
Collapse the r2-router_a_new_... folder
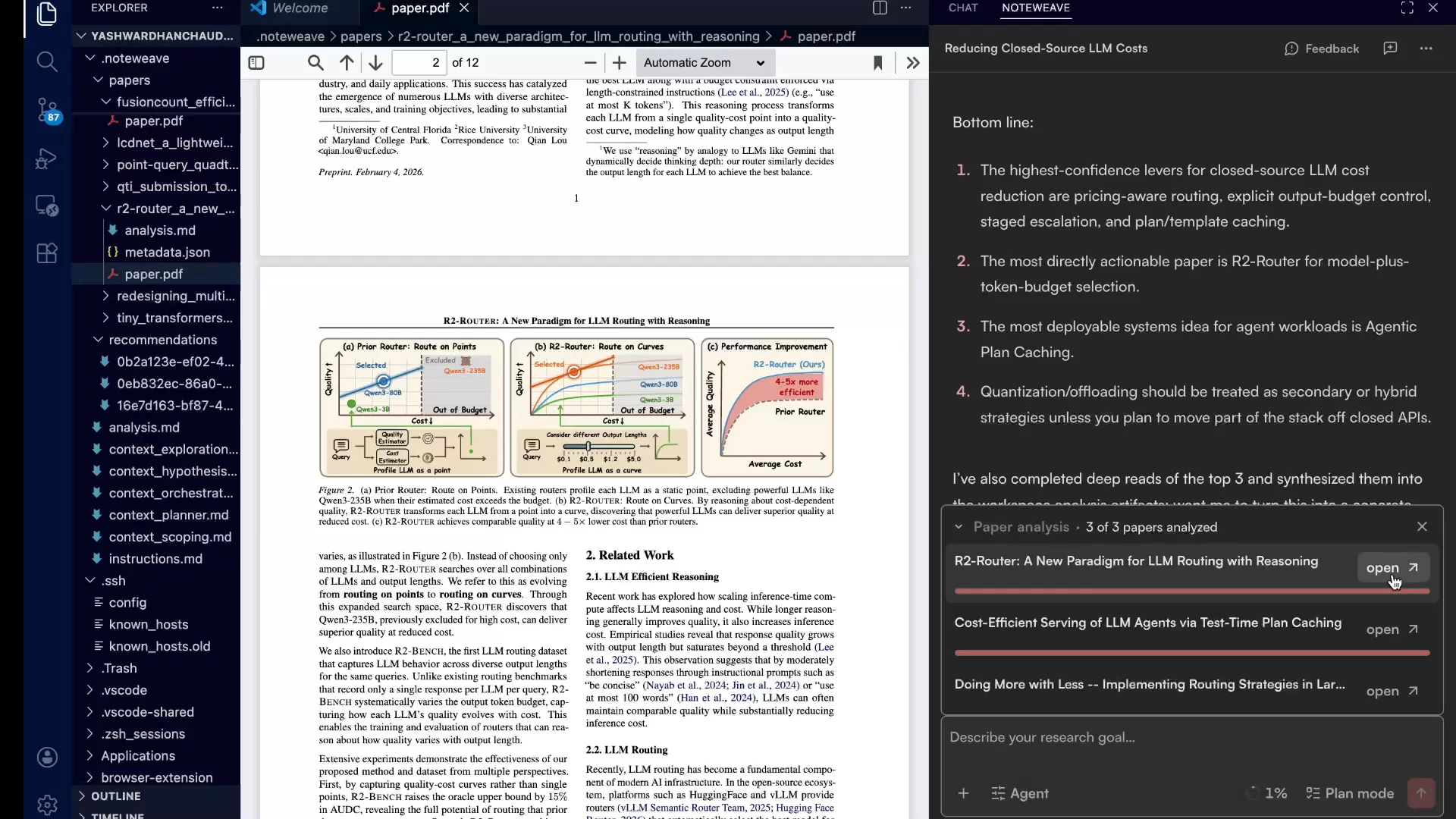click(x=156, y=209)
